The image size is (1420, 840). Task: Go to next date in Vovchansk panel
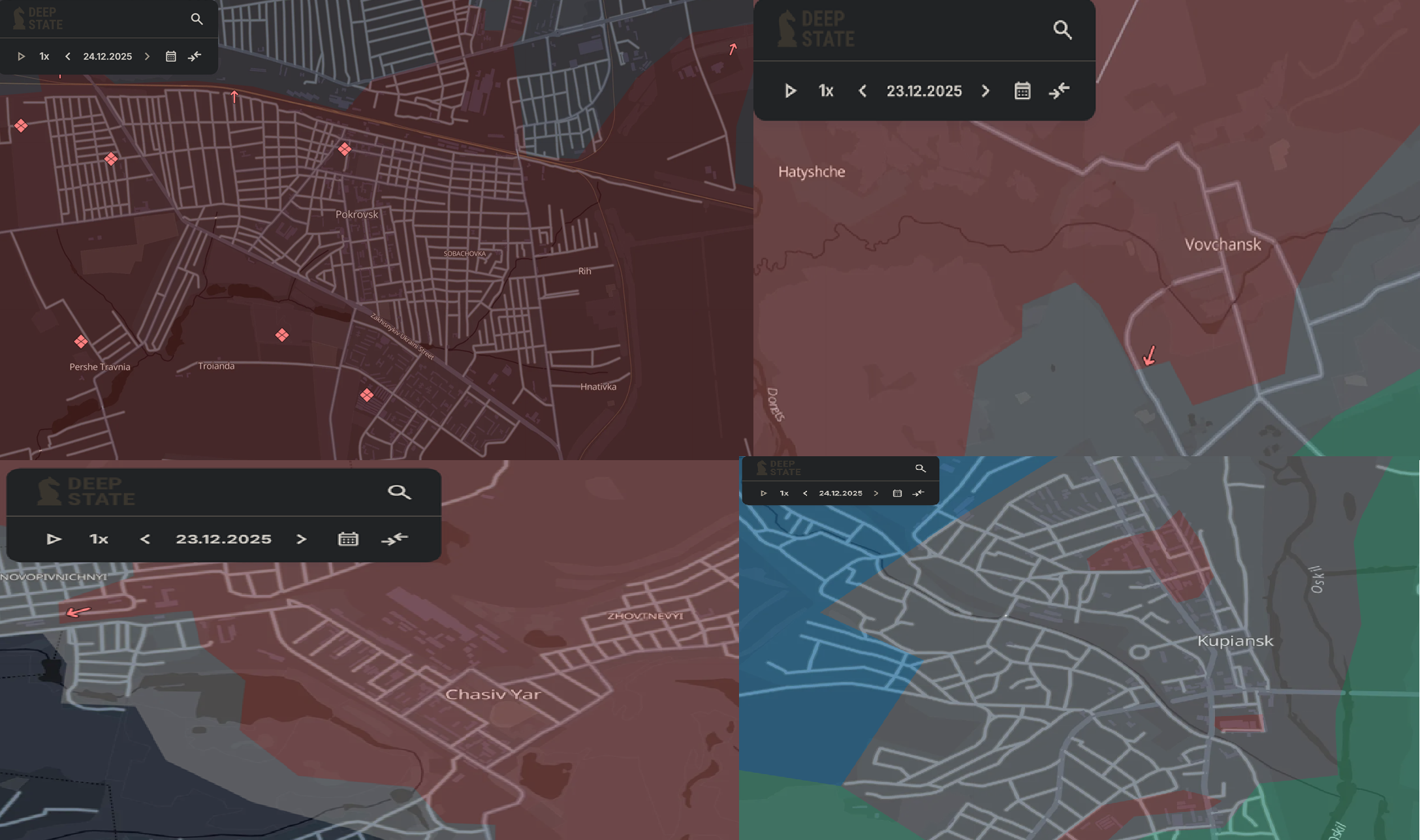tap(986, 91)
